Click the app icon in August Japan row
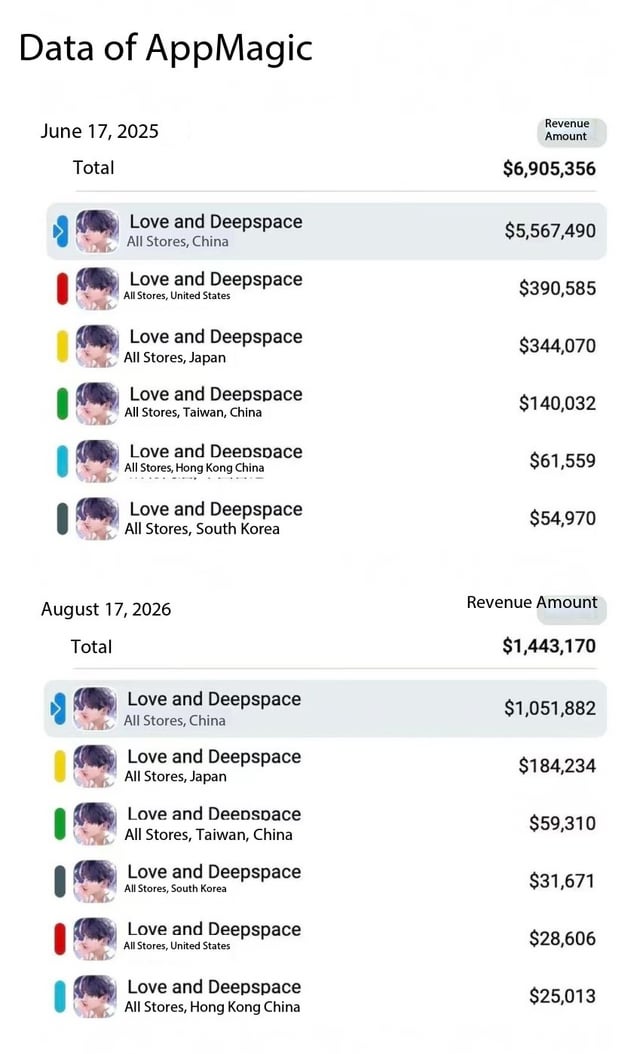Screen dimensions: 640x1054 [95, 766]
